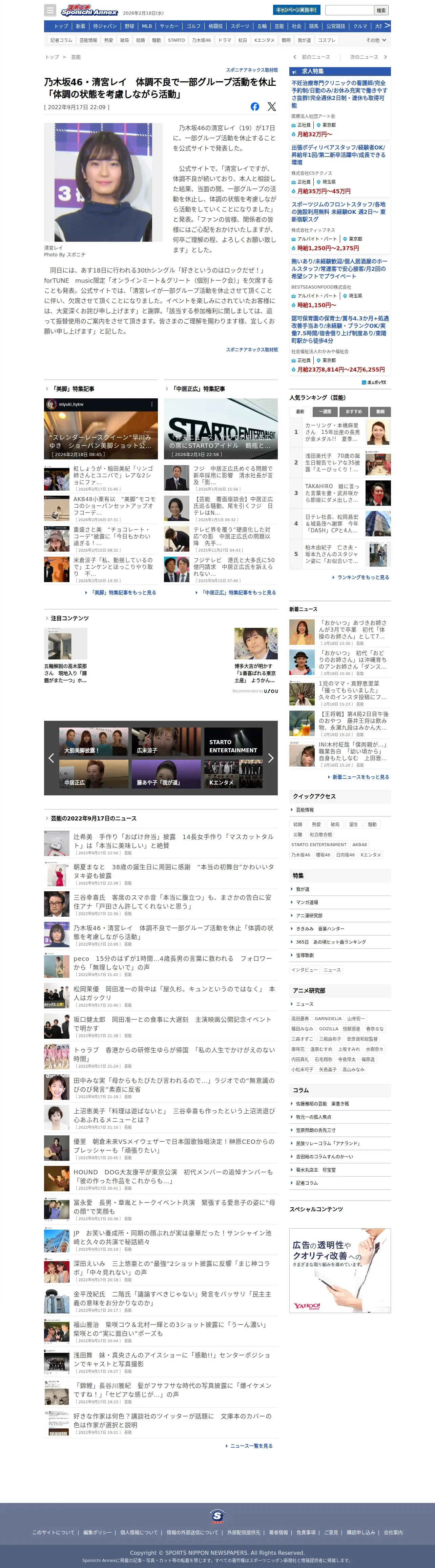
Task: Expand the 宝塚歌劇 feature item
Action: tap(339, 955)
